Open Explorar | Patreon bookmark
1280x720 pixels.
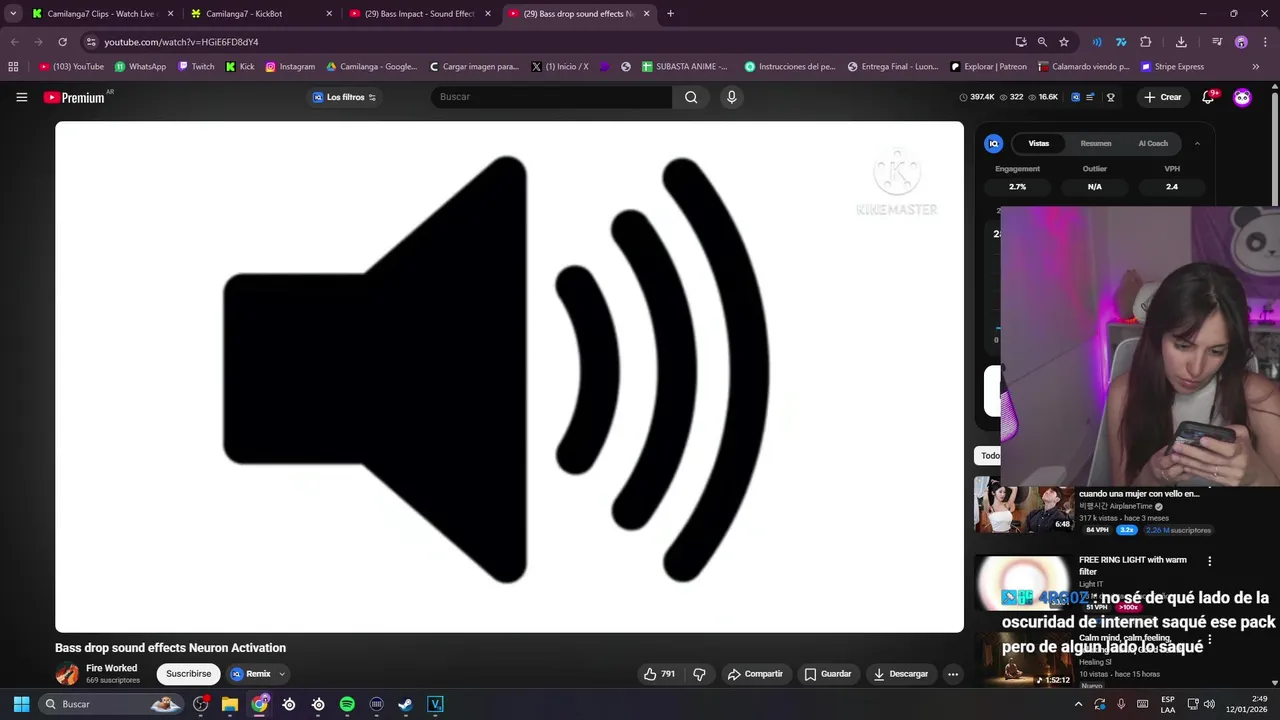point(986,67)
